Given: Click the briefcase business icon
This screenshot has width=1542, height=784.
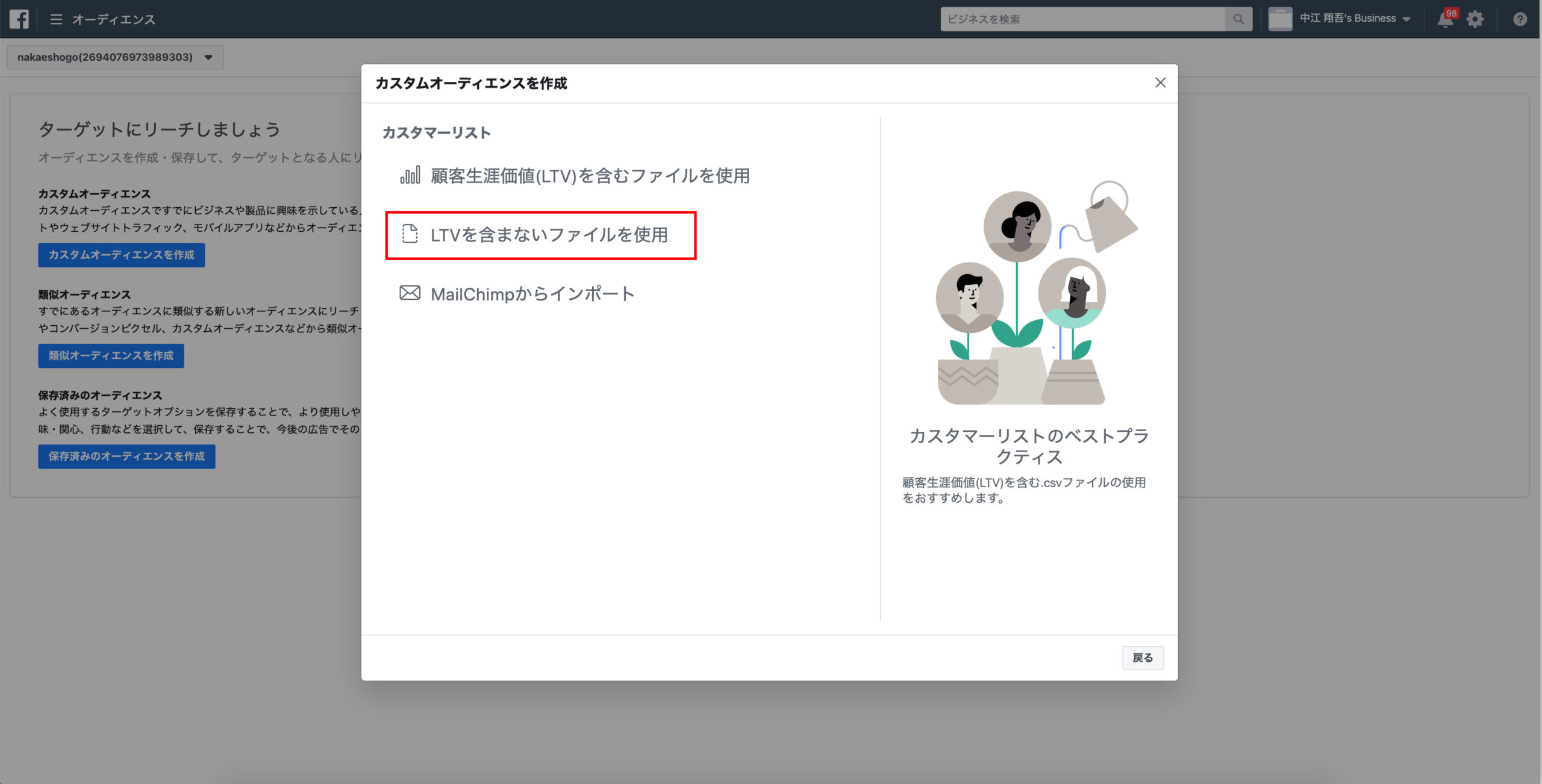Looking at the screenshot, I should pyautogui.click(x=1280, y=19).
